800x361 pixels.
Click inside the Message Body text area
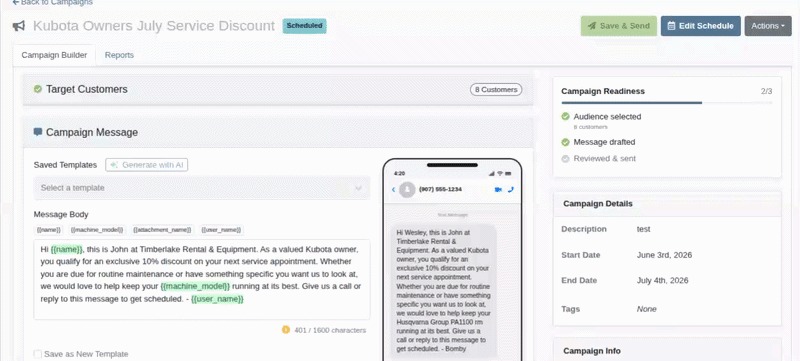coord(202,279)
